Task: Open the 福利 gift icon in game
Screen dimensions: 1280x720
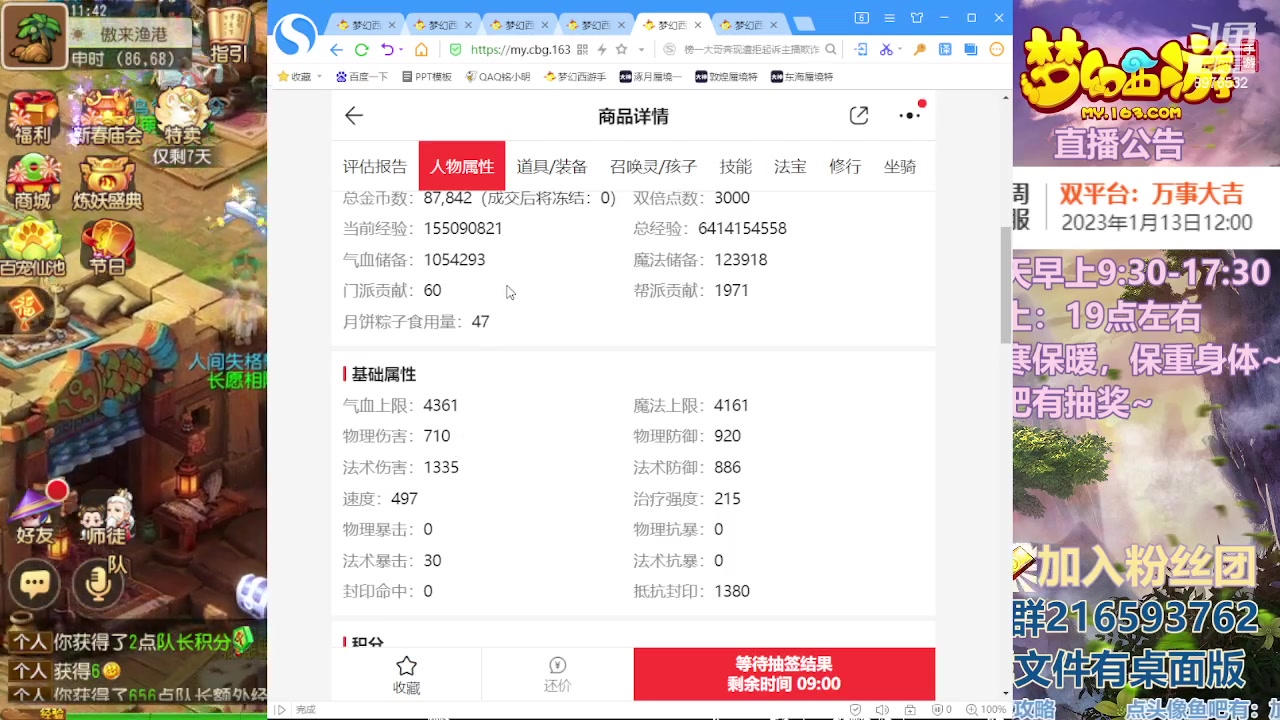Action: click(32, 118)
